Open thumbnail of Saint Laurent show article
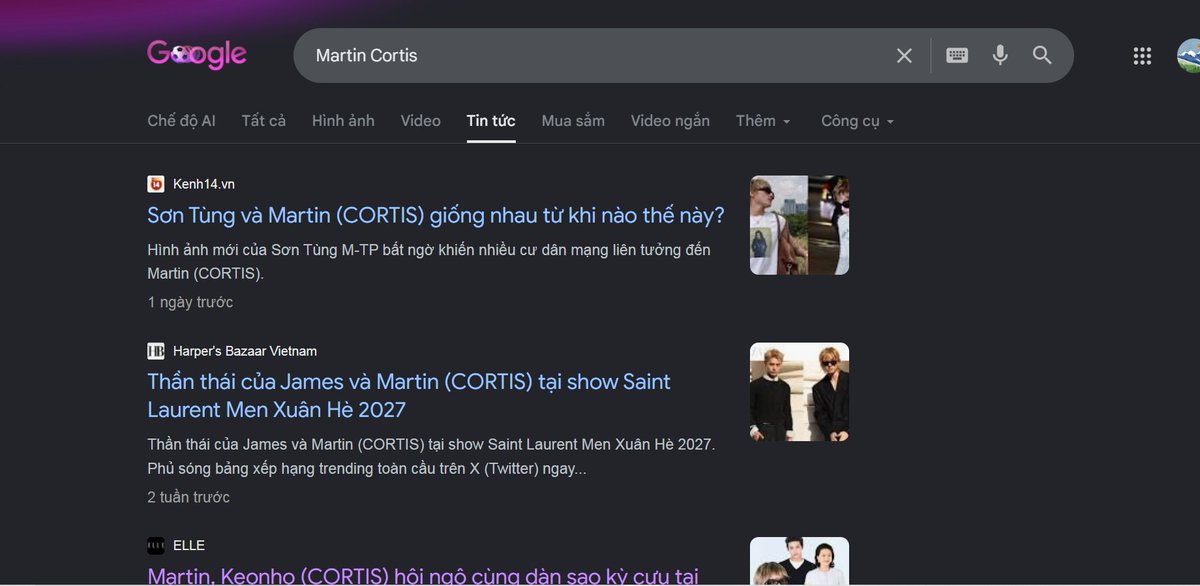This screenshot has height=586, width=1200. [x=800, y=392]
